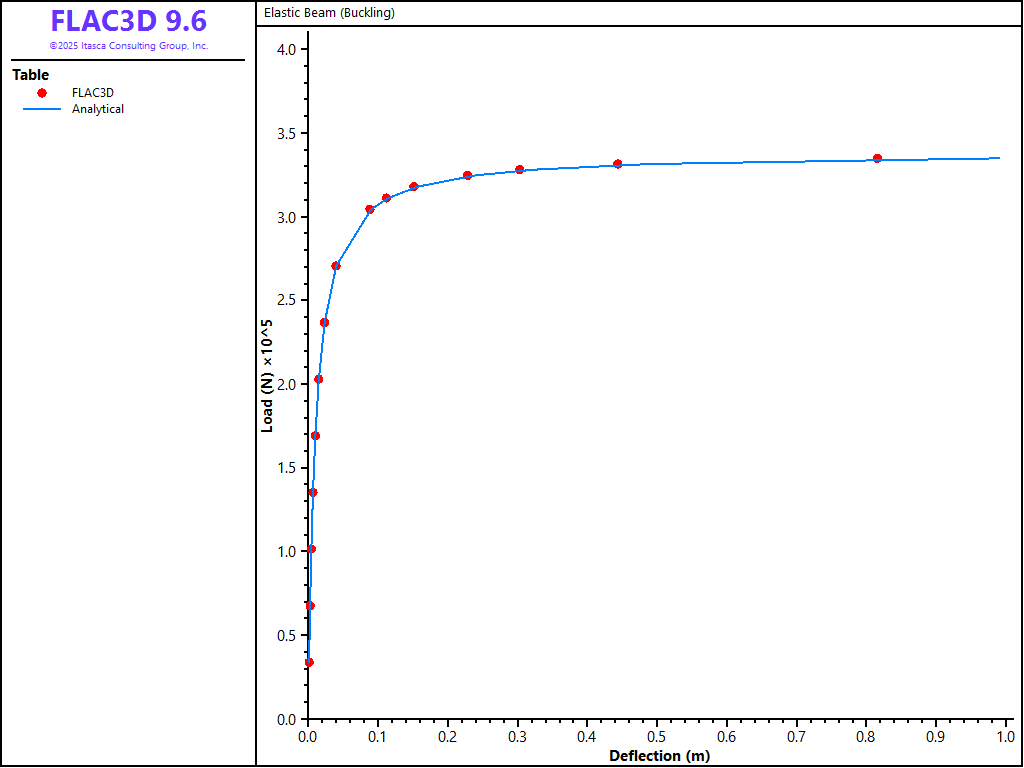Screen dimensions: 1024x768
Task: Select the data point at load 2.7
Action: (336, 266)
